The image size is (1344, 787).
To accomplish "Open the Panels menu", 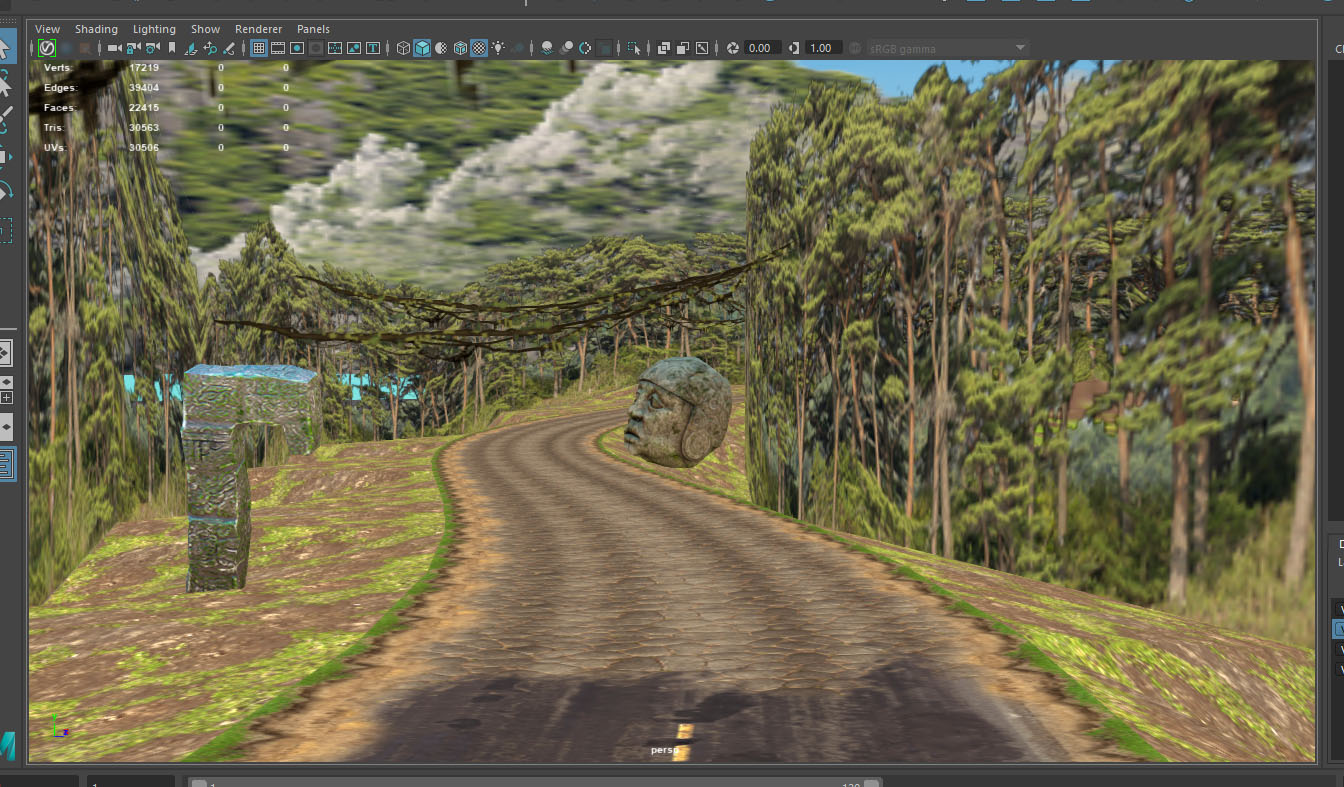I will point(313,29).
